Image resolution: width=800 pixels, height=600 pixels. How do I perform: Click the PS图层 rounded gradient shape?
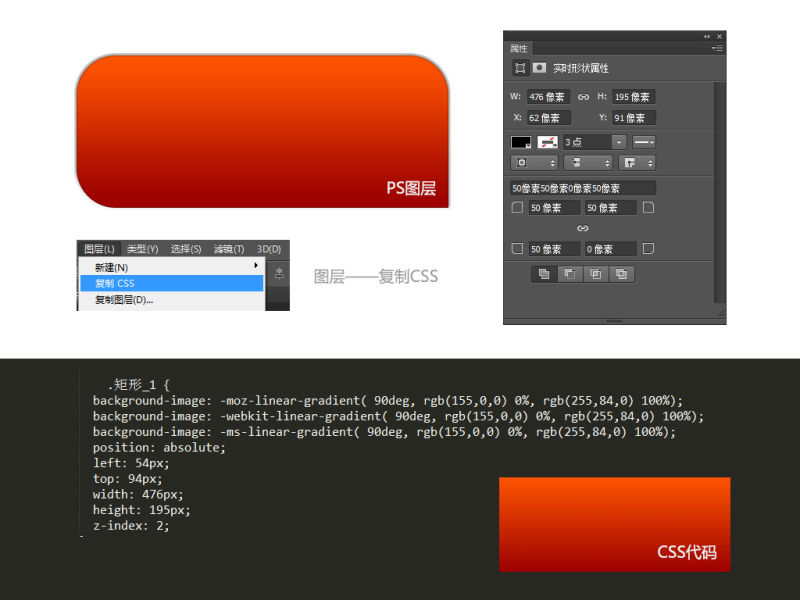click(263, 131)
